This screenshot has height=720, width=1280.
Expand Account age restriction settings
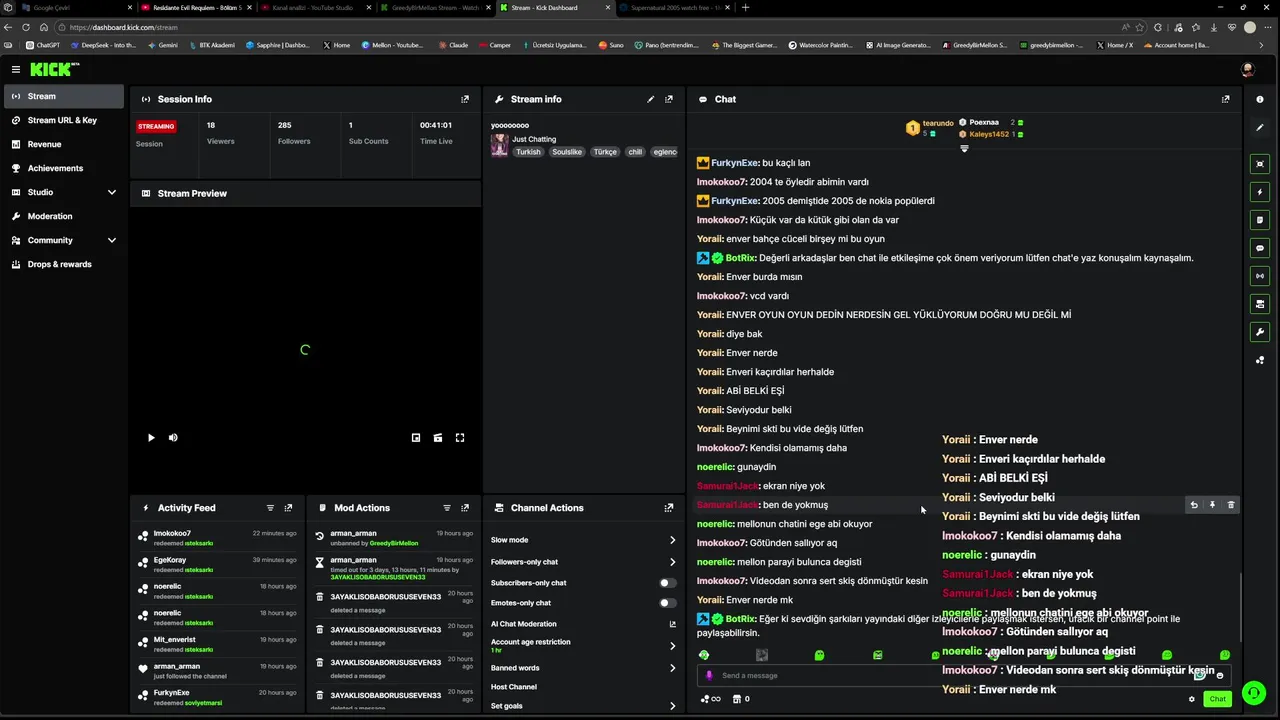pyautogui.click(x=672, y=646)
